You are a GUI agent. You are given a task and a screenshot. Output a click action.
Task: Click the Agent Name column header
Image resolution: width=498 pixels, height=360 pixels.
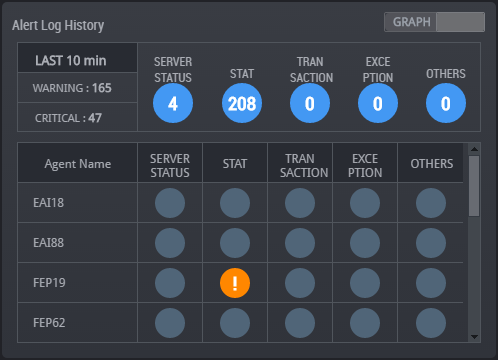(77, 163)
